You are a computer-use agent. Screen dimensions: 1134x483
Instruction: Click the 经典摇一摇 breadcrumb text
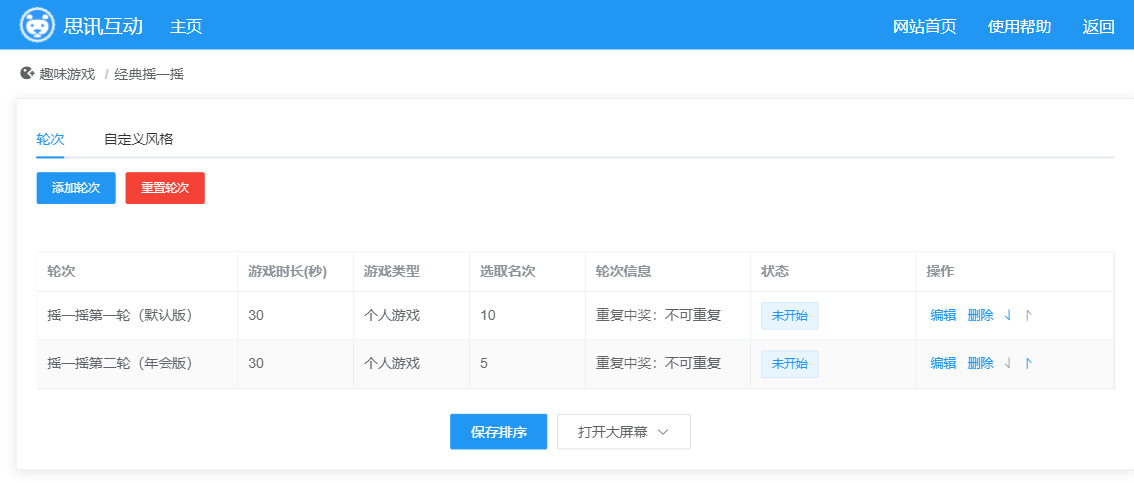[149, 74]
